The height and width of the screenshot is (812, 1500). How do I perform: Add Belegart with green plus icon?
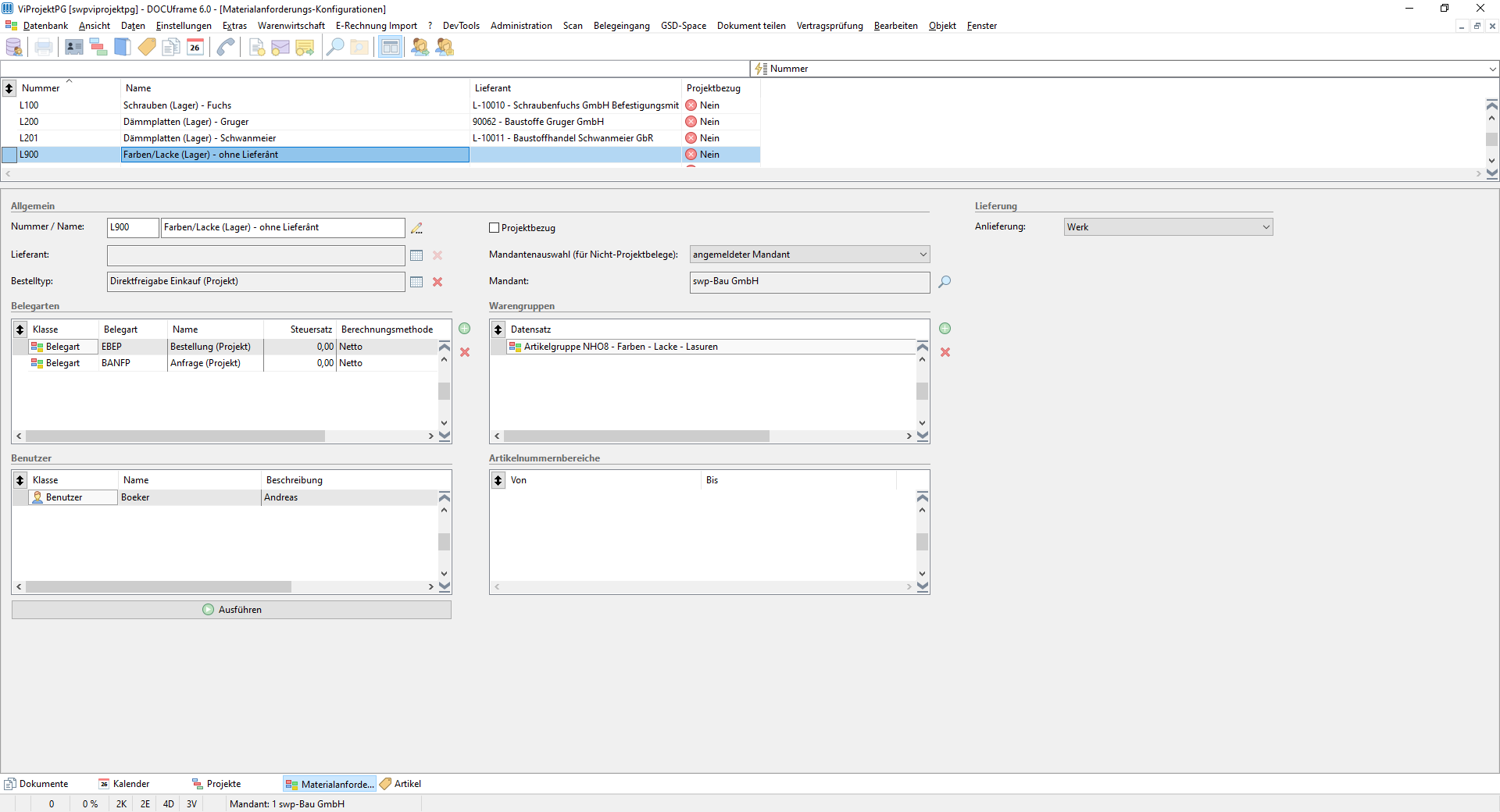click(x=465, y=329)
